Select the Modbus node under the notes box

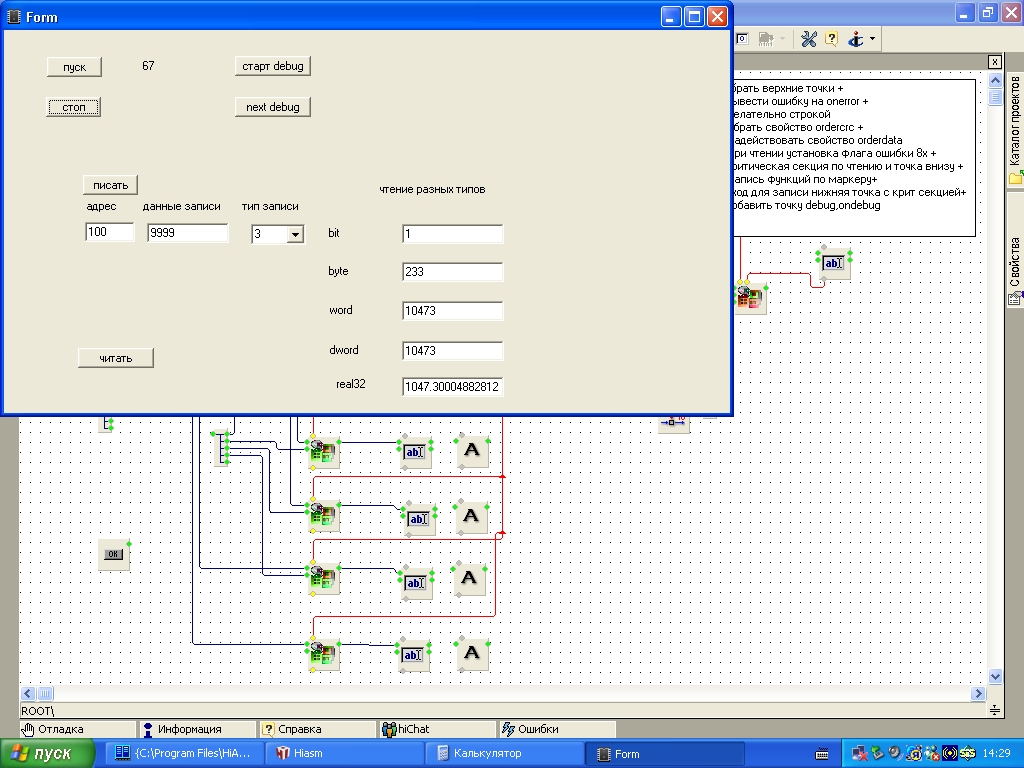tap(750, 298)
